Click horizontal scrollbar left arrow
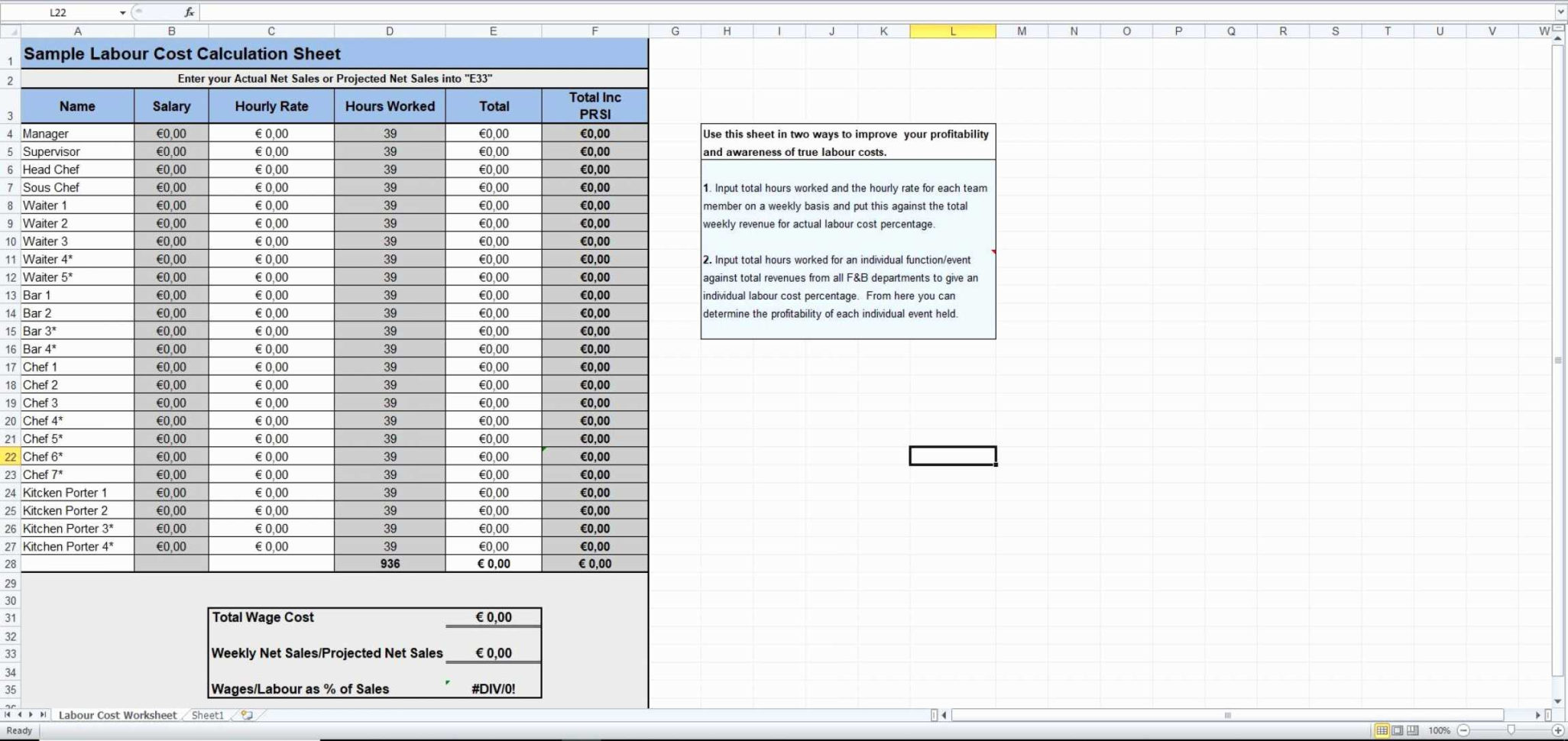 click(x=944, y=715)
